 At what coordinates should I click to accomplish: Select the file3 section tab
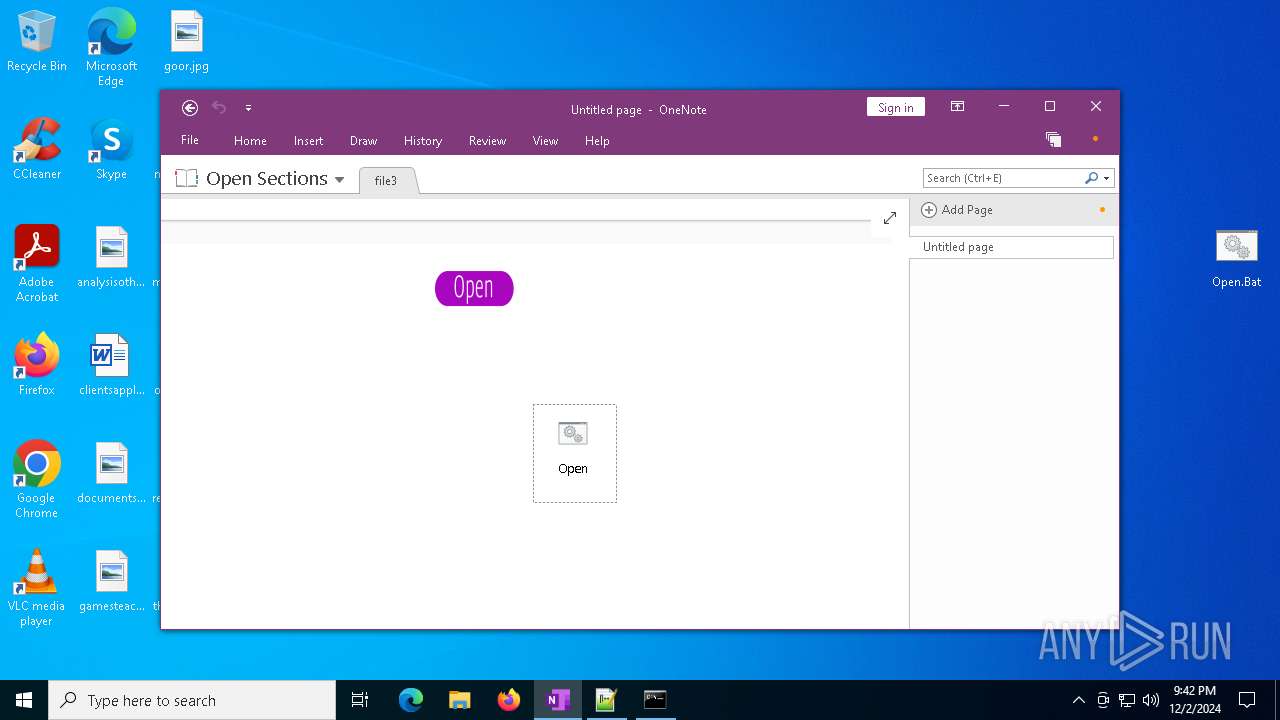pyautogui.click(x=386, y=181)
